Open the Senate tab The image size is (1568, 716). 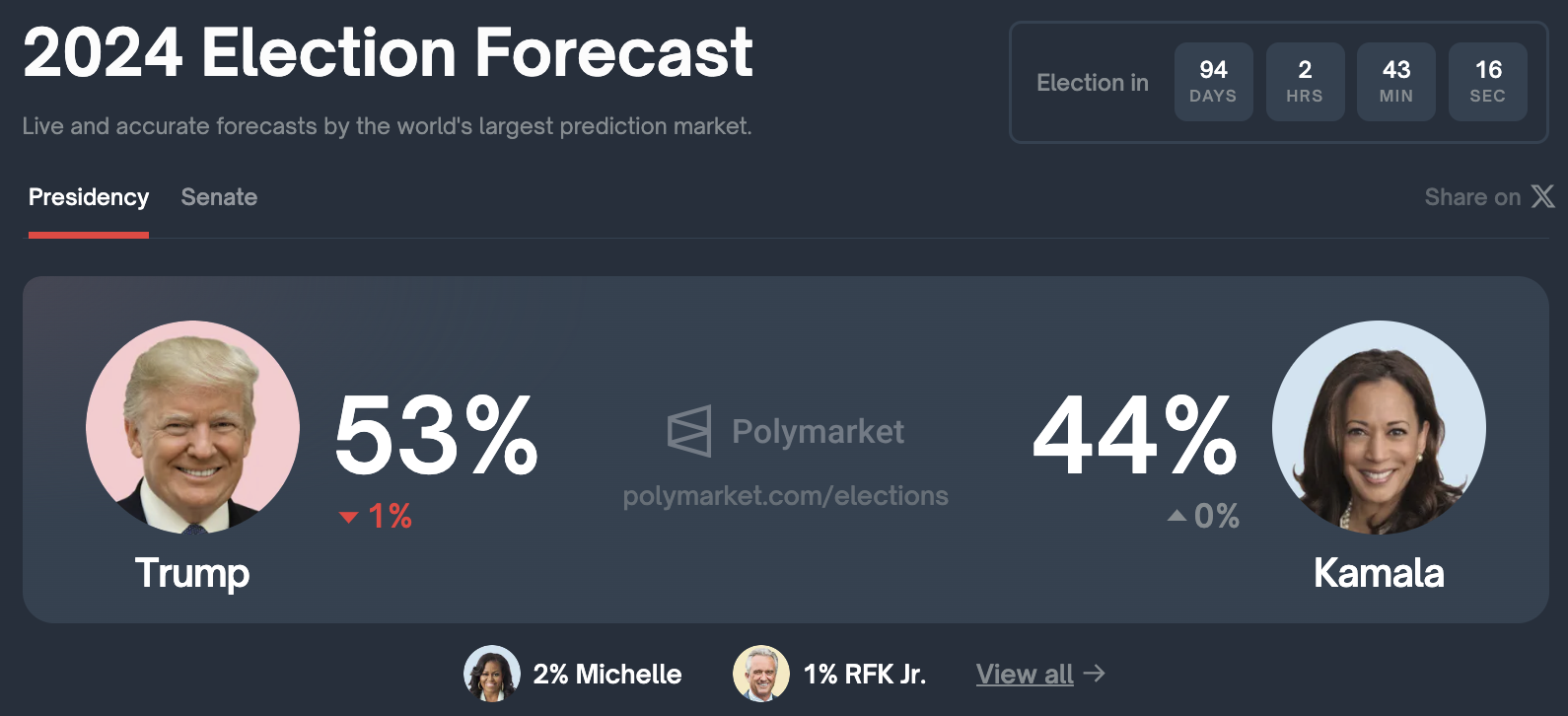coord(219,197)
